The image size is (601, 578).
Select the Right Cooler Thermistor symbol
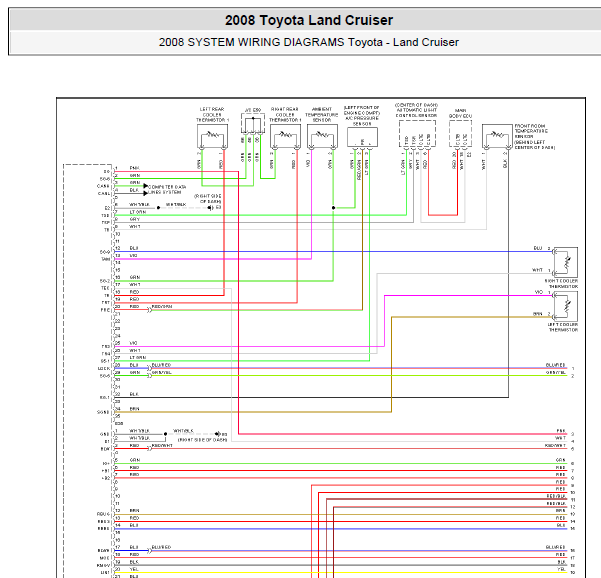[x=565, y=263]
